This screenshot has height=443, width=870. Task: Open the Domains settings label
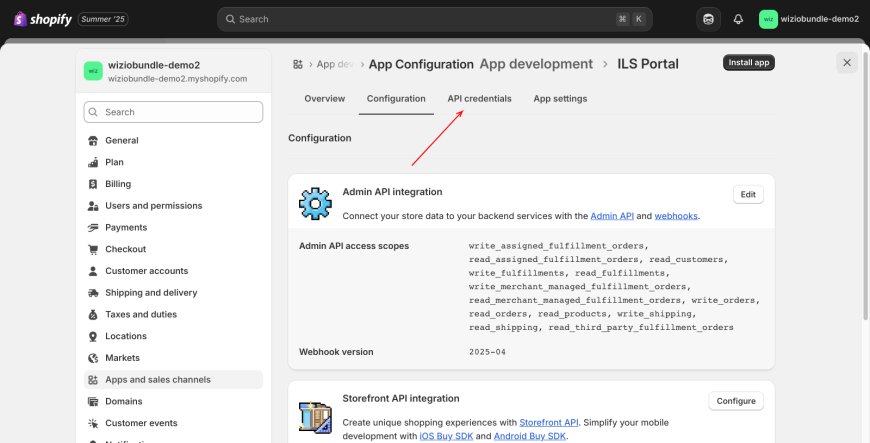[124, 401]
